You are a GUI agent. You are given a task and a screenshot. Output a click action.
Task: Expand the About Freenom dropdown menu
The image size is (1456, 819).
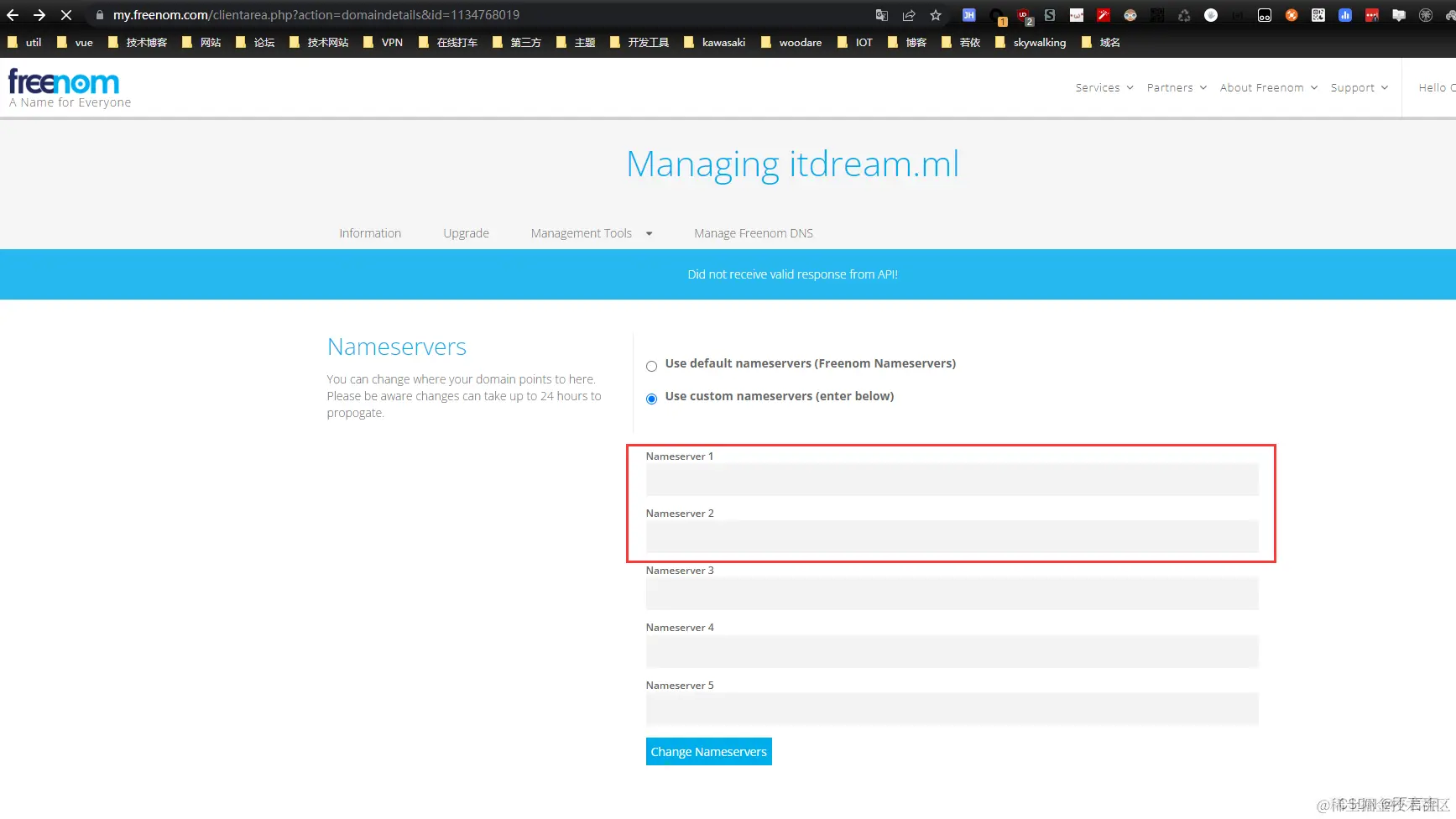click(x=1269, y=87)
